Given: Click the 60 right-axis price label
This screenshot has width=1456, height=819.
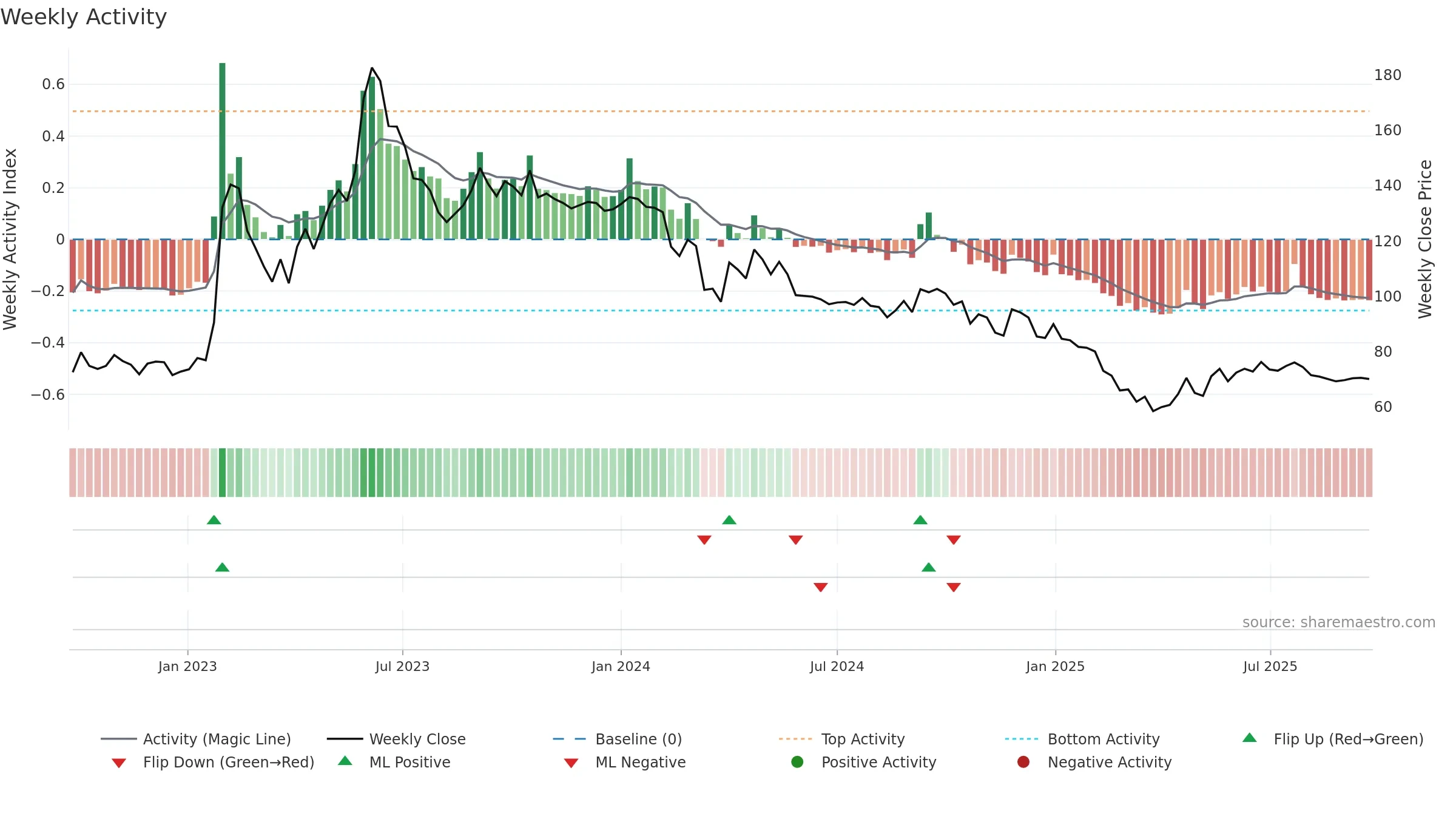Looking at the screenshot, I should 1383,406.
